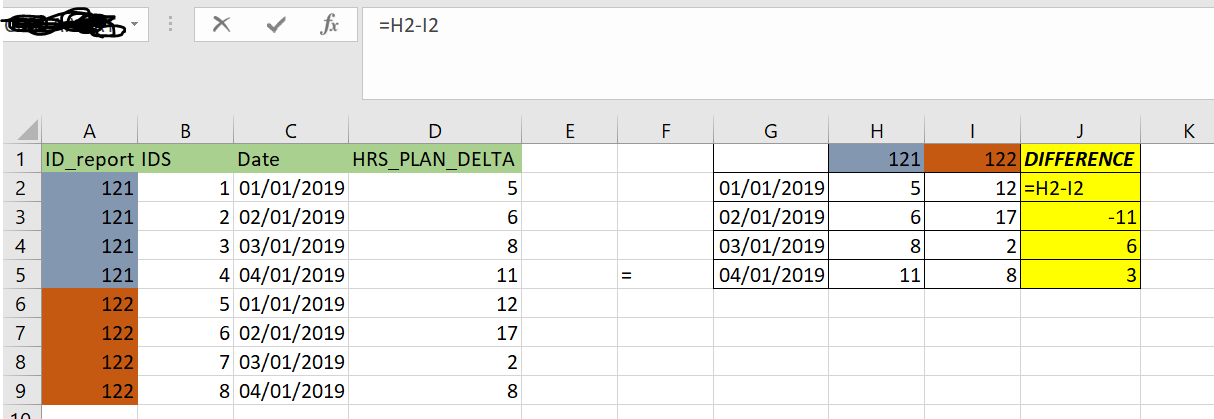Click cell I2 showing 12
Viewport: 1214px width, 419px height.
pos(973,187)
